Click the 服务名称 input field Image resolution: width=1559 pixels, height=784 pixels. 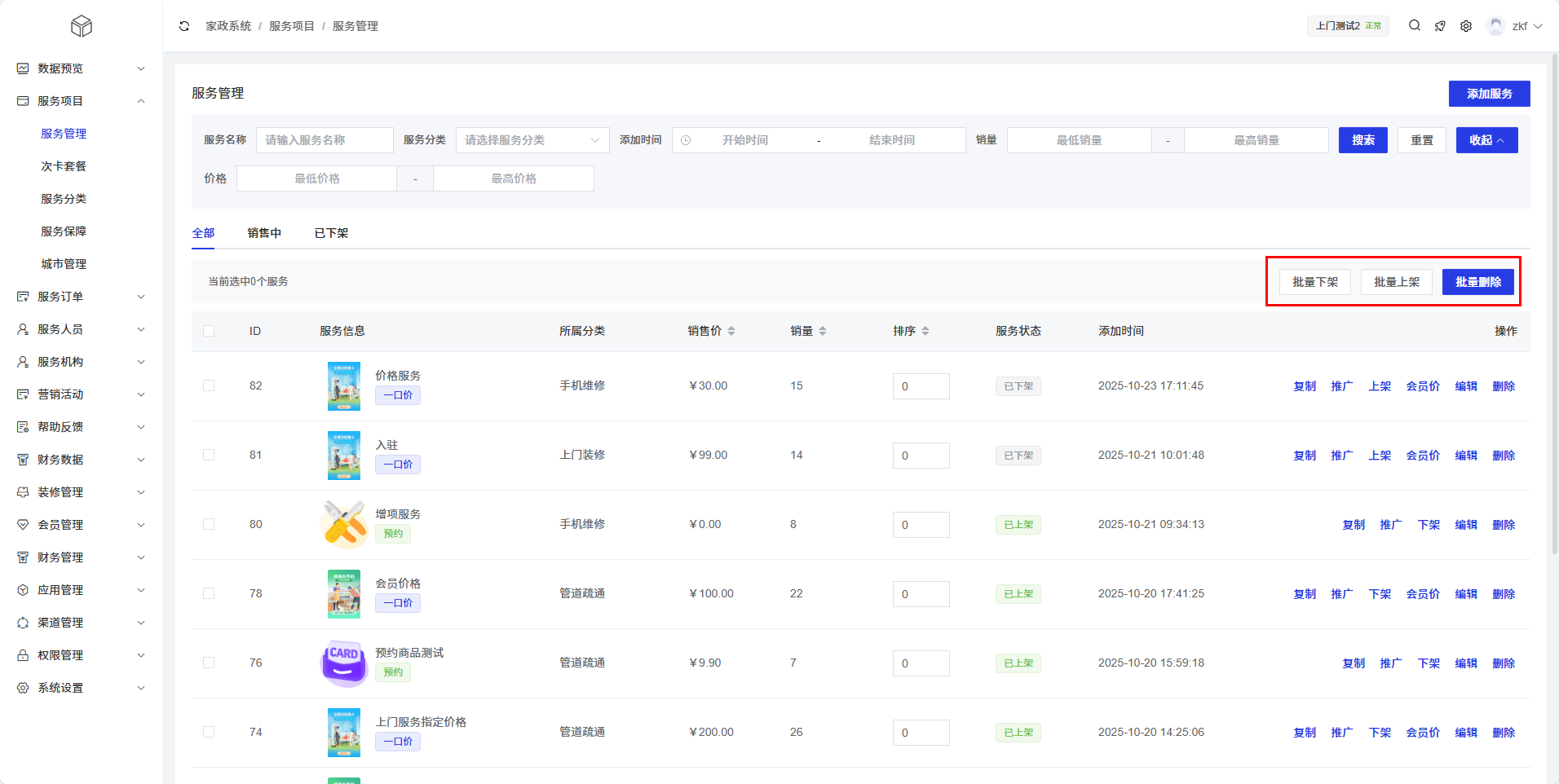point(325,140)
